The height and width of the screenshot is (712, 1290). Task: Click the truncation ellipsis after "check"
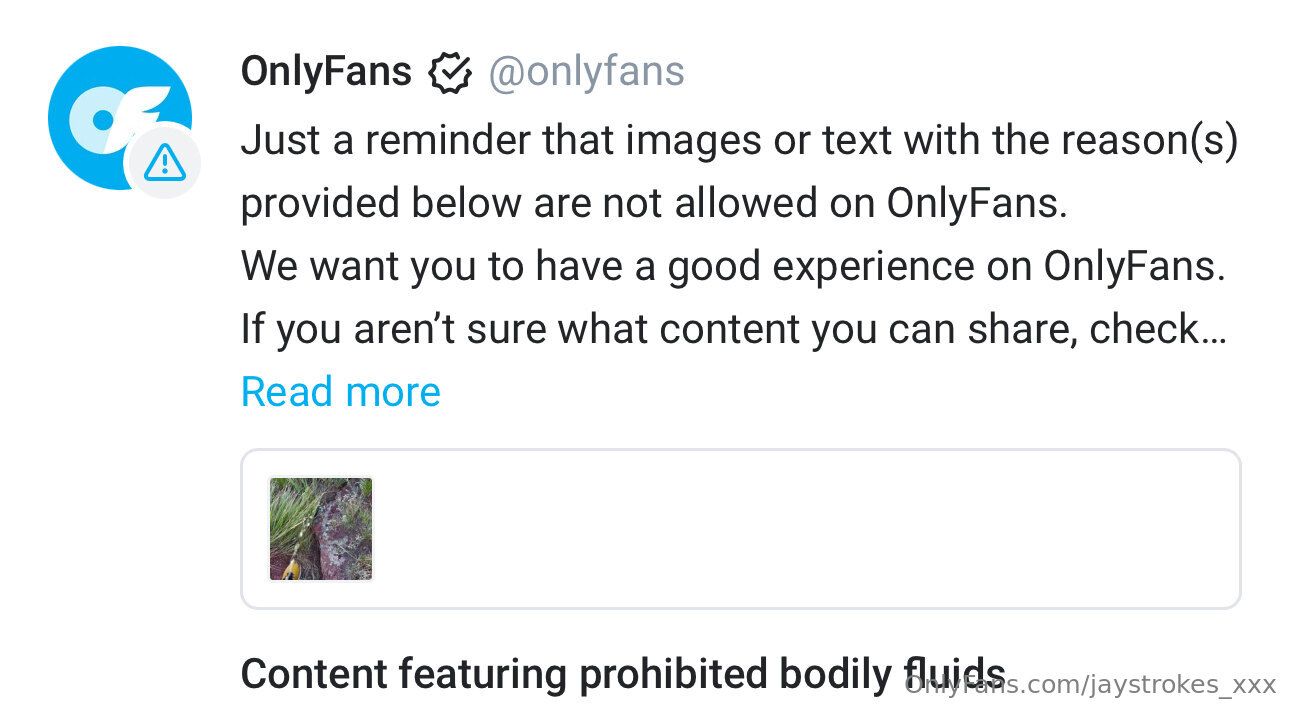click(x=1214, y=329)
